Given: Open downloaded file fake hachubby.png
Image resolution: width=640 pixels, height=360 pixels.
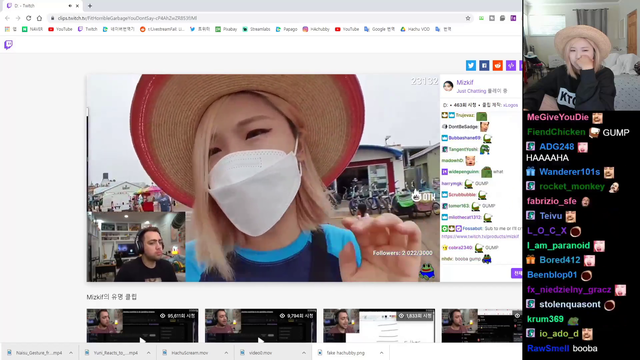Looking at the screenshot, I should click(x=342, y=353).
